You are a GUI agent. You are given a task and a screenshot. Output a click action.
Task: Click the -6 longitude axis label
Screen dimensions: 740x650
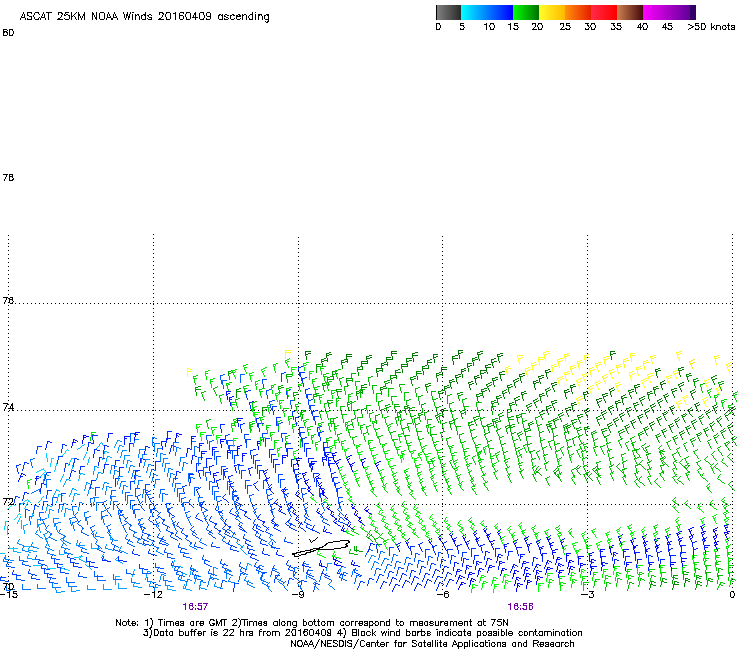click(x=442, y=595)
